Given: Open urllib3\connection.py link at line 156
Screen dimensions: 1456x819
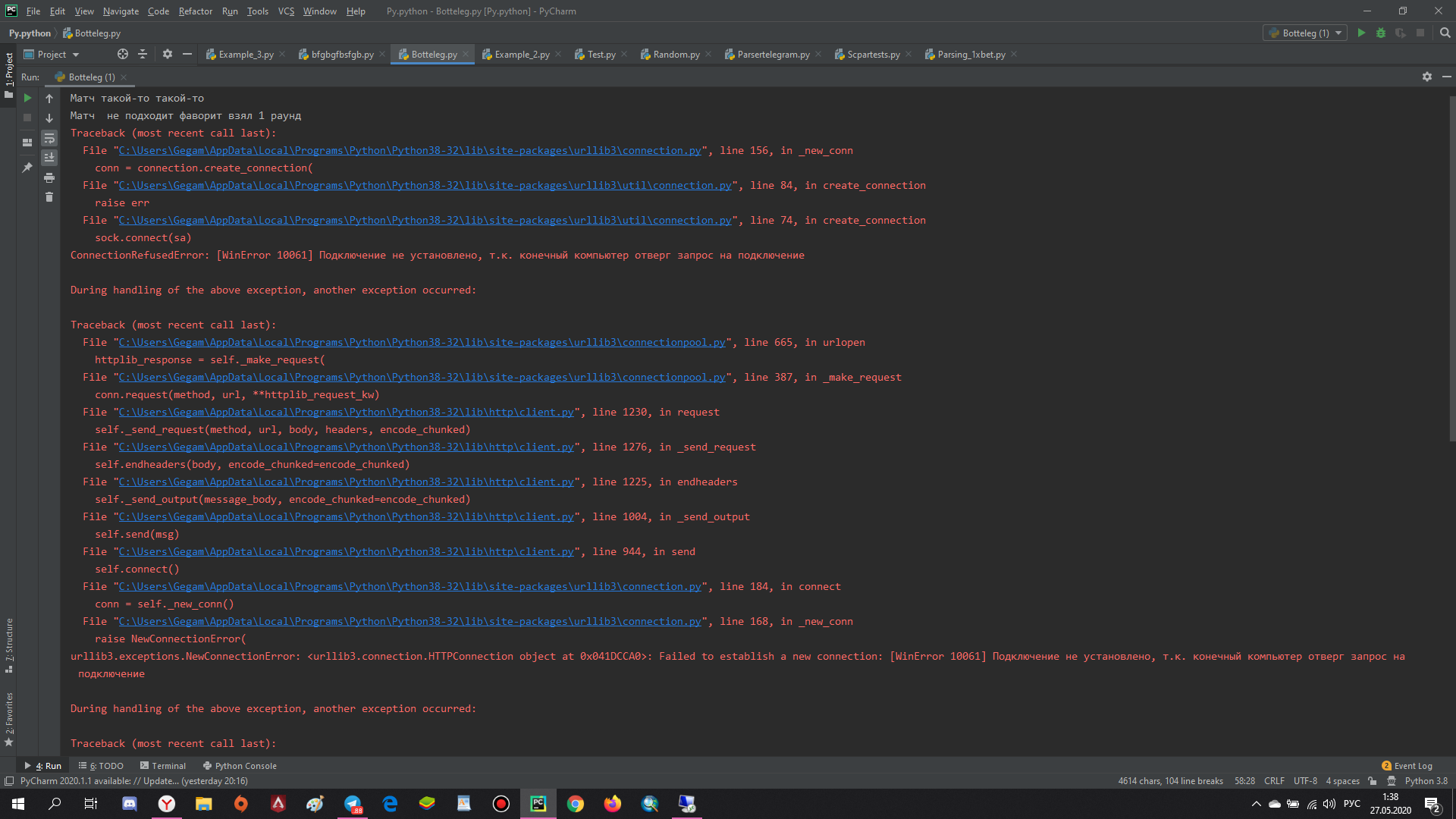Looking at the screenshot, I should pos(410,151).
